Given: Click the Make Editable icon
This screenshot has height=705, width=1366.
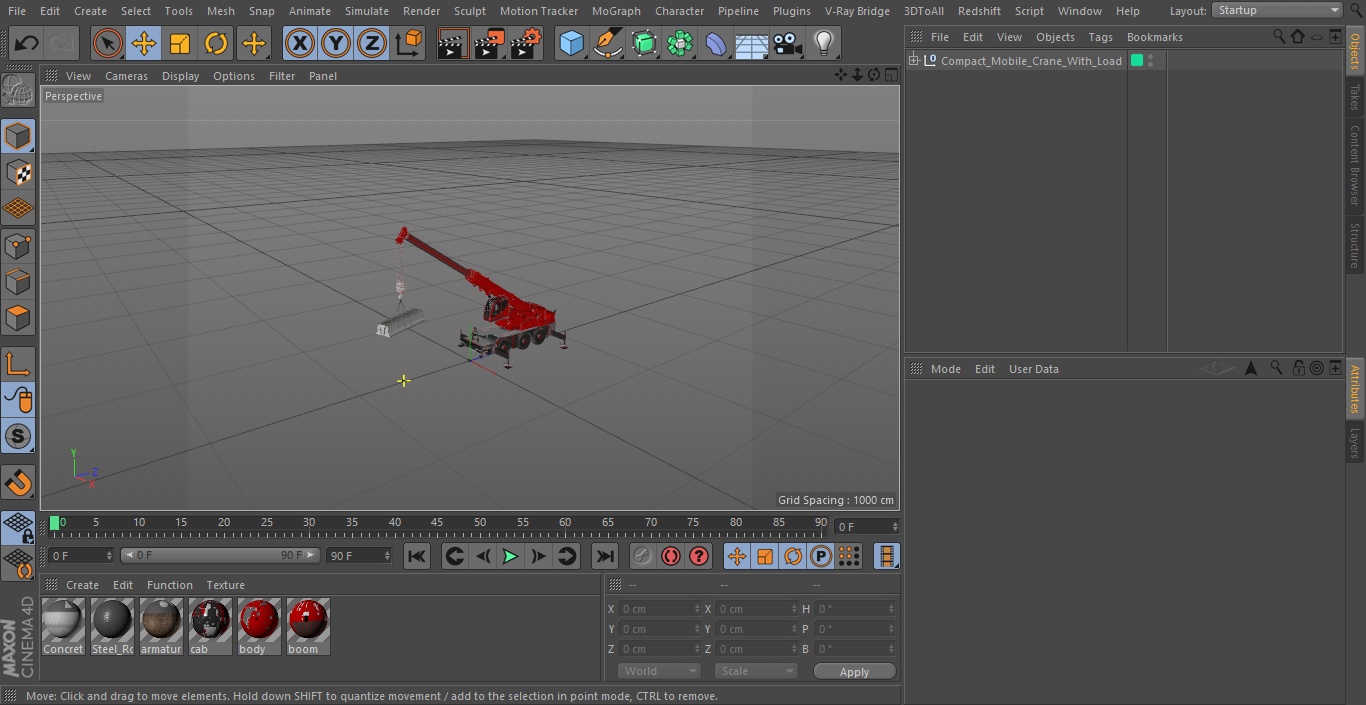Looking at the screenshot, I should coord(18,92).
